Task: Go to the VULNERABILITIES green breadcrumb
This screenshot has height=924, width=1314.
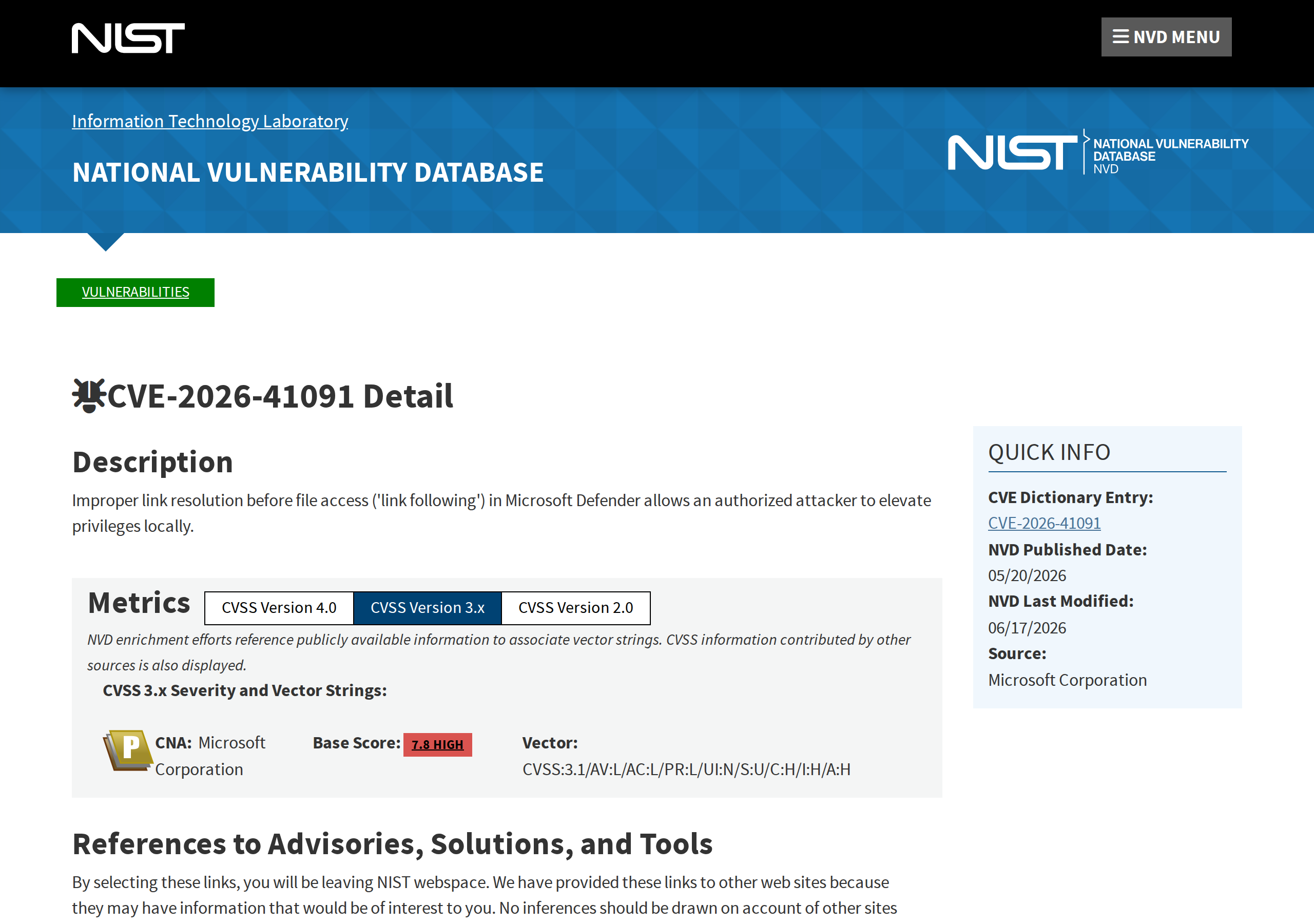Action: click(x=135, y=292)
